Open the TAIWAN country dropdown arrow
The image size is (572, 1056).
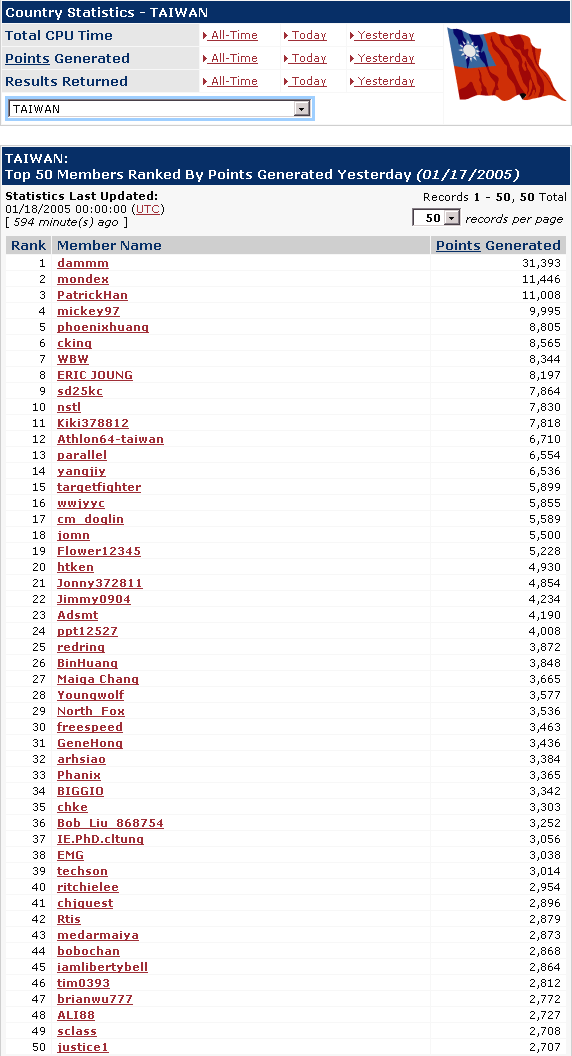click(302, 109)
